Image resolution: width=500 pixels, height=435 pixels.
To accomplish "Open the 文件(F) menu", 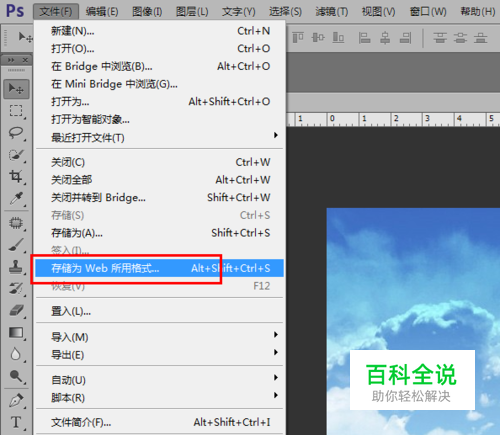I will pos(56,12).
